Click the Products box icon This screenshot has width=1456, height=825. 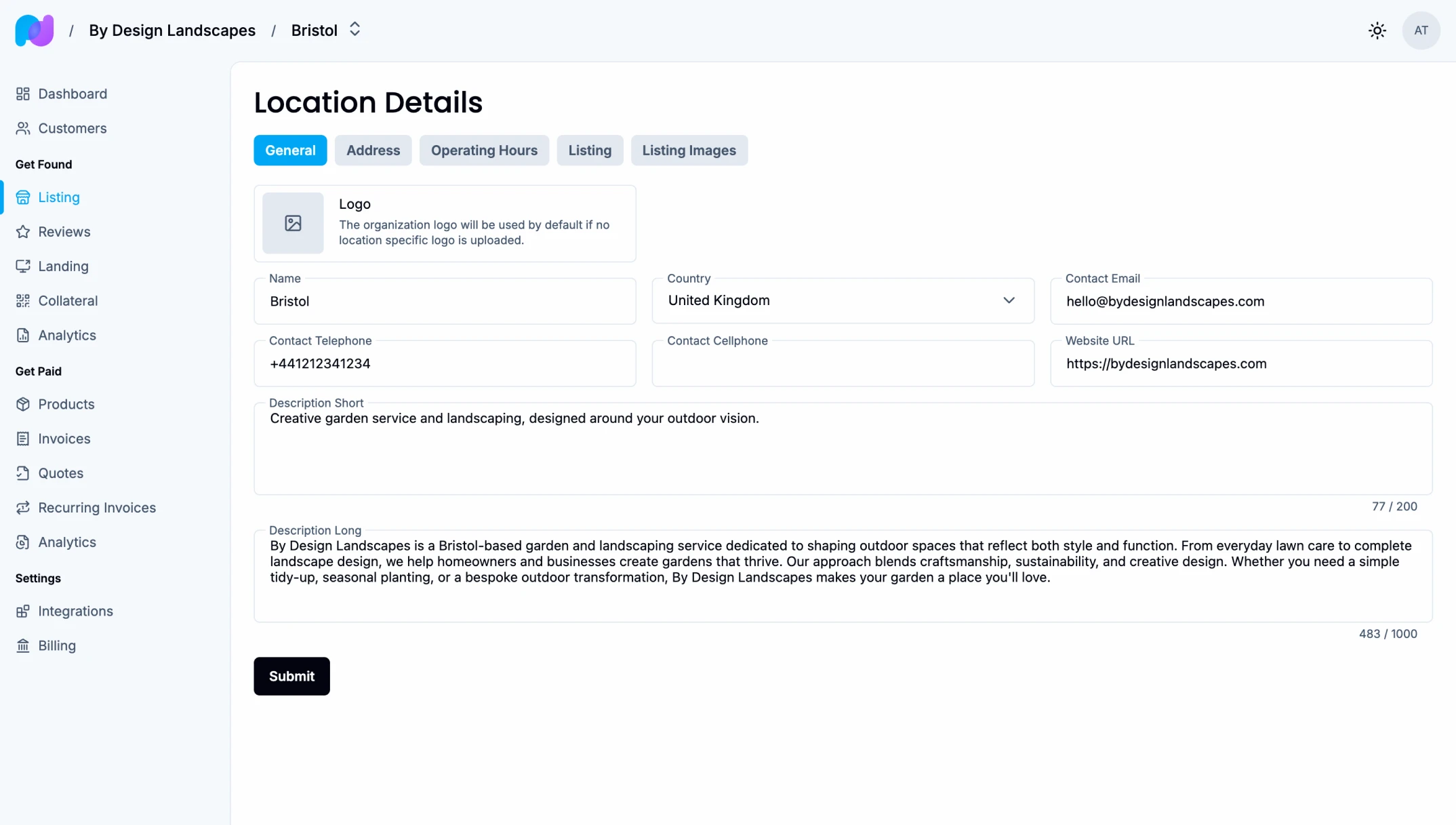pos(23,404)
